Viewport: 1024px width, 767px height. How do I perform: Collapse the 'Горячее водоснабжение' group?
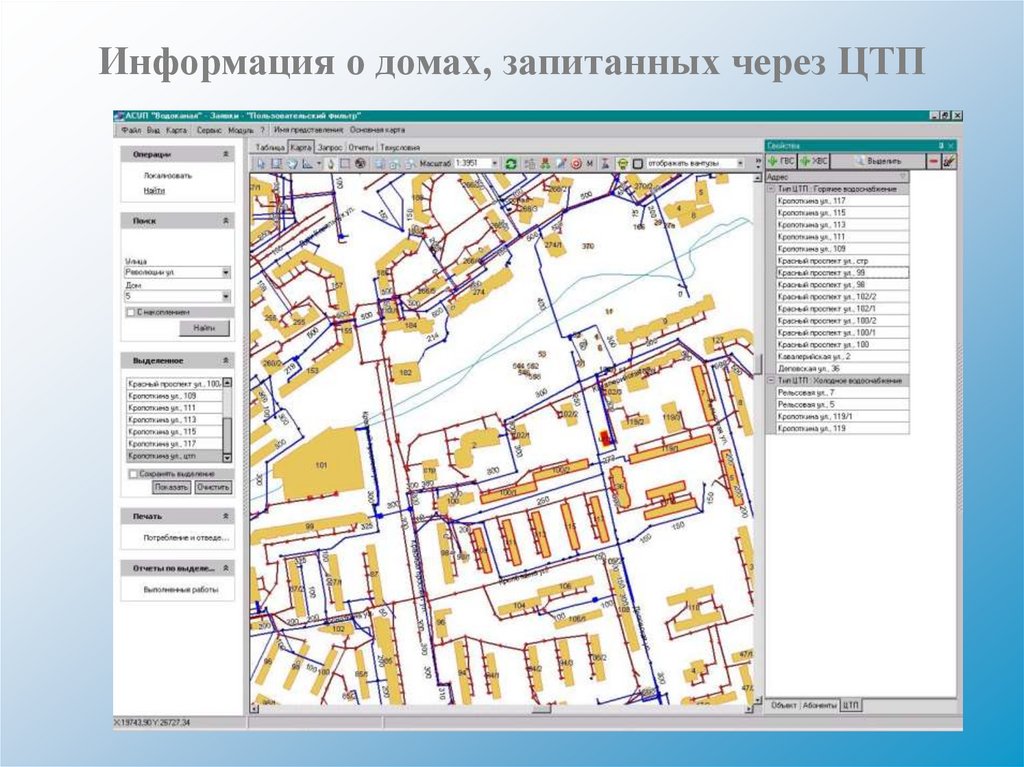point(771,189)
